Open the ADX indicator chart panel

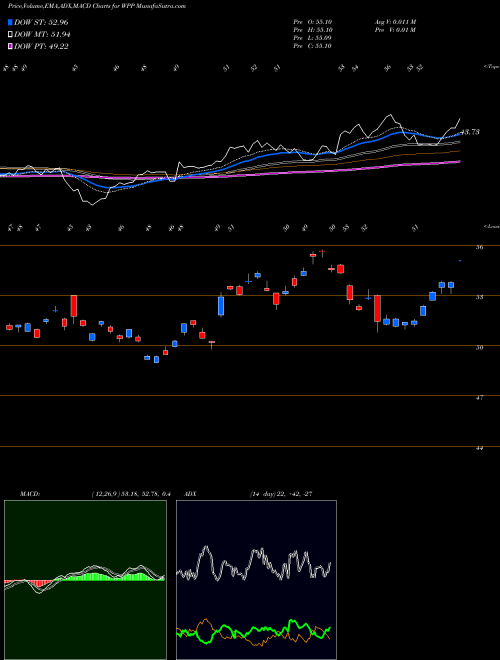point(256,580)
